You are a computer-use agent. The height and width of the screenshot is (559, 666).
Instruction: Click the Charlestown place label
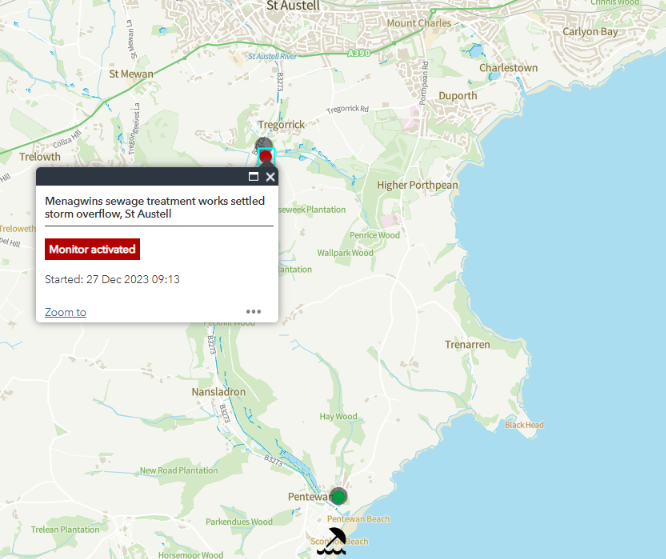click(x=508, y=68)
